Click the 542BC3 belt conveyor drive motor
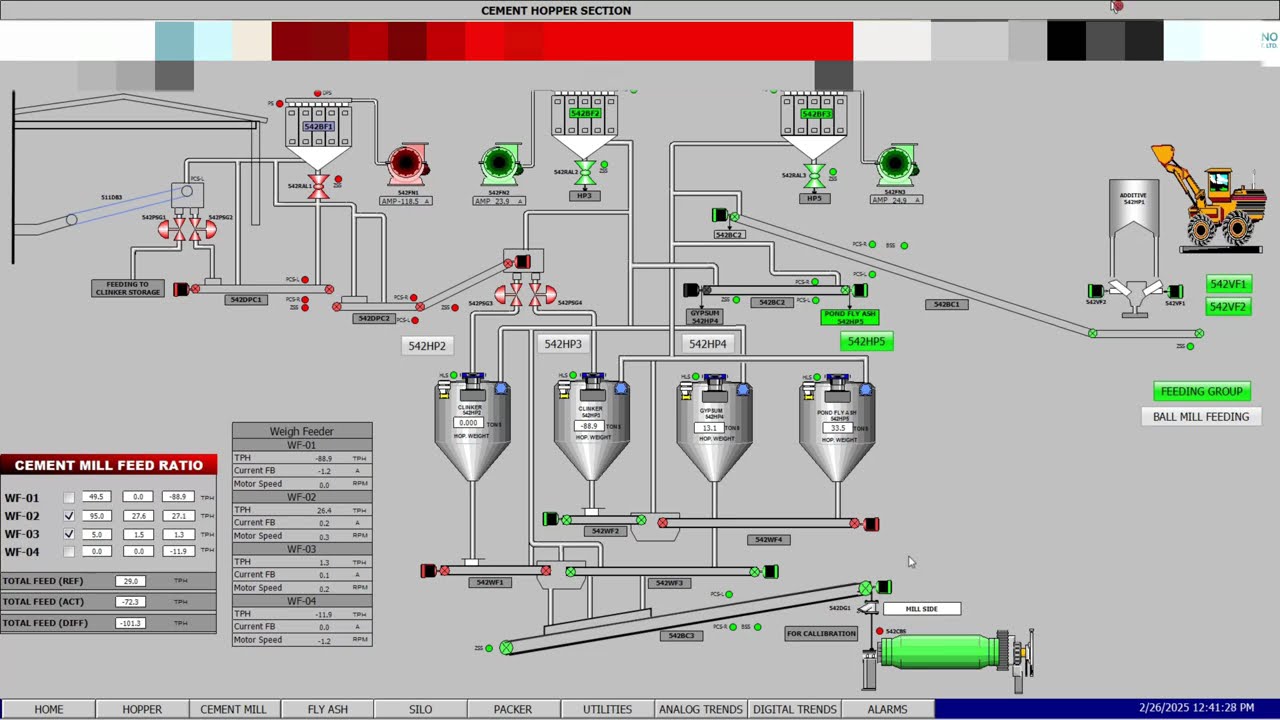The image size is (1280, 720). pos(884,587)
